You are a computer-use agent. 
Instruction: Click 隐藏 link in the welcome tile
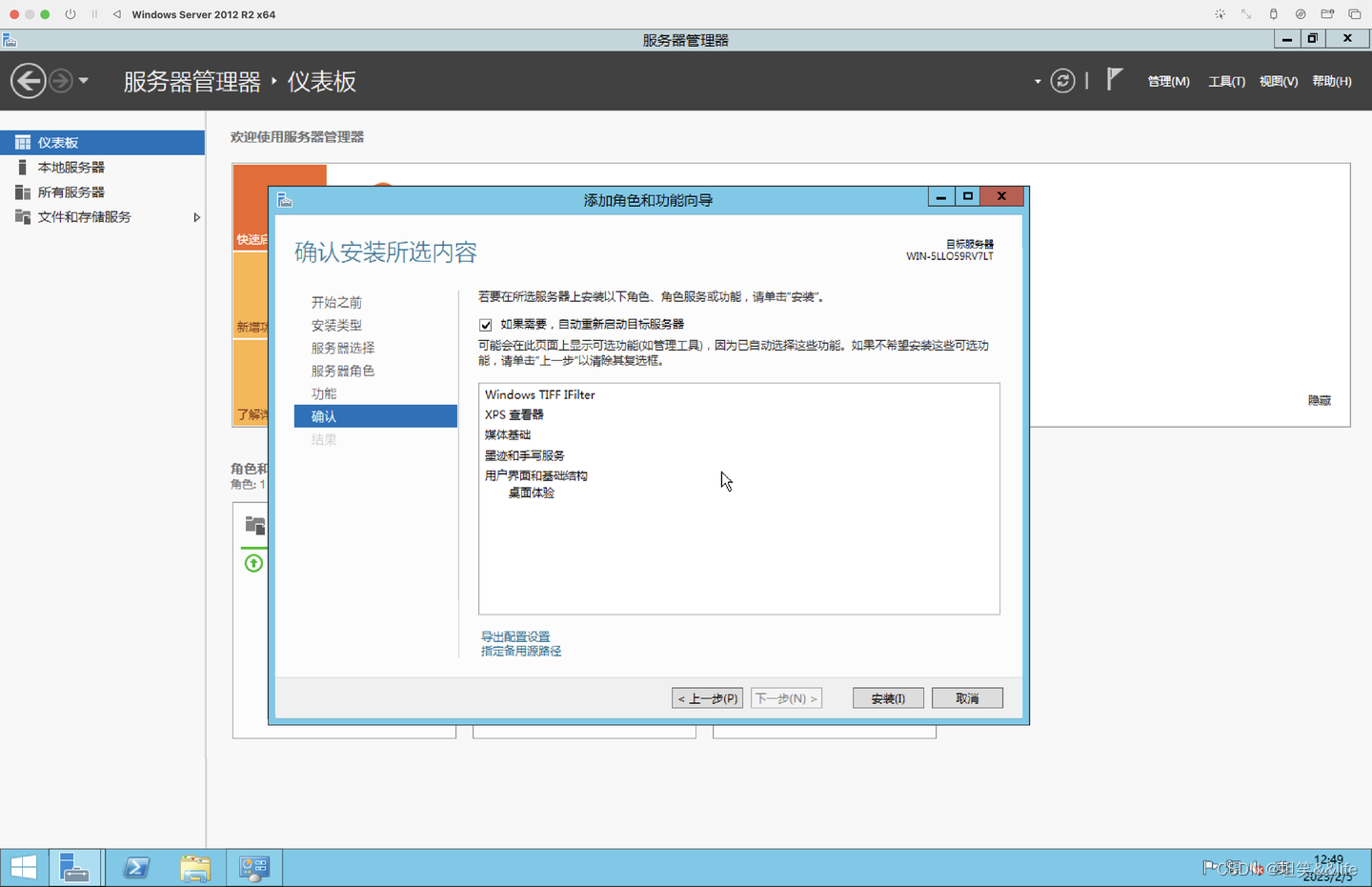pos(1320,400)
